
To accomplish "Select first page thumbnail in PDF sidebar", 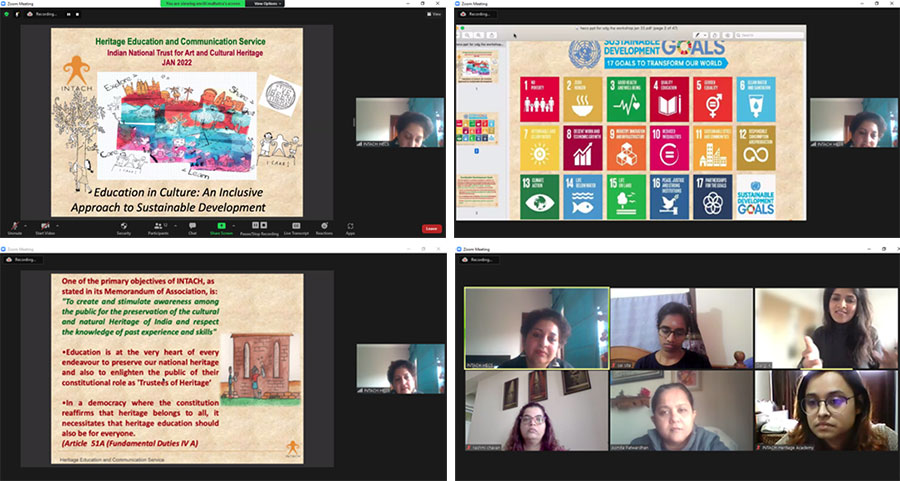I will [478, 67].
